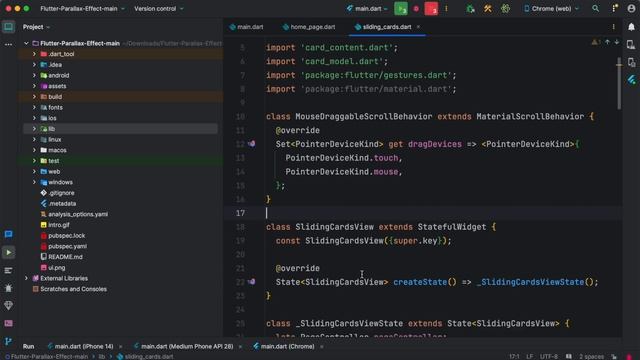Screen dimensions: 640x360
Task: Click the override gutter icon on line 12
Action: click(x=251, y=144)
